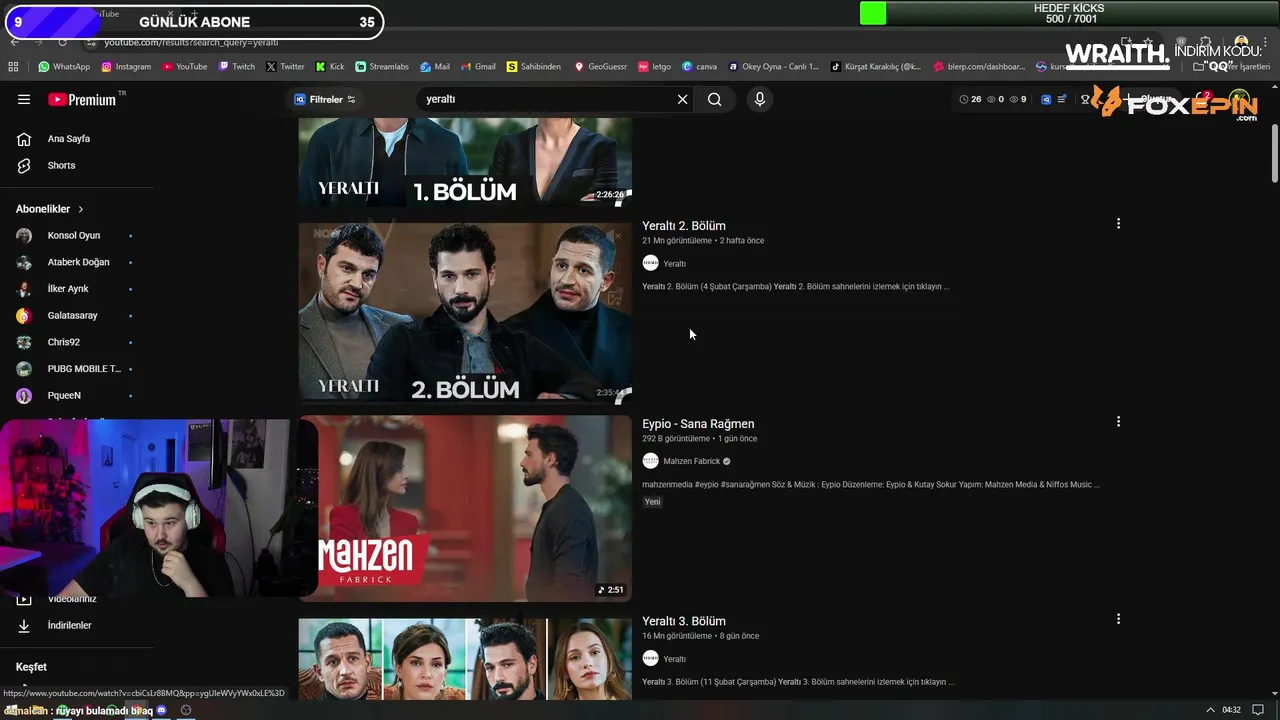Open the Instagram bookmark
Image resolution: width=1280 pixels, height=720 pixels.
pos(126,67)
